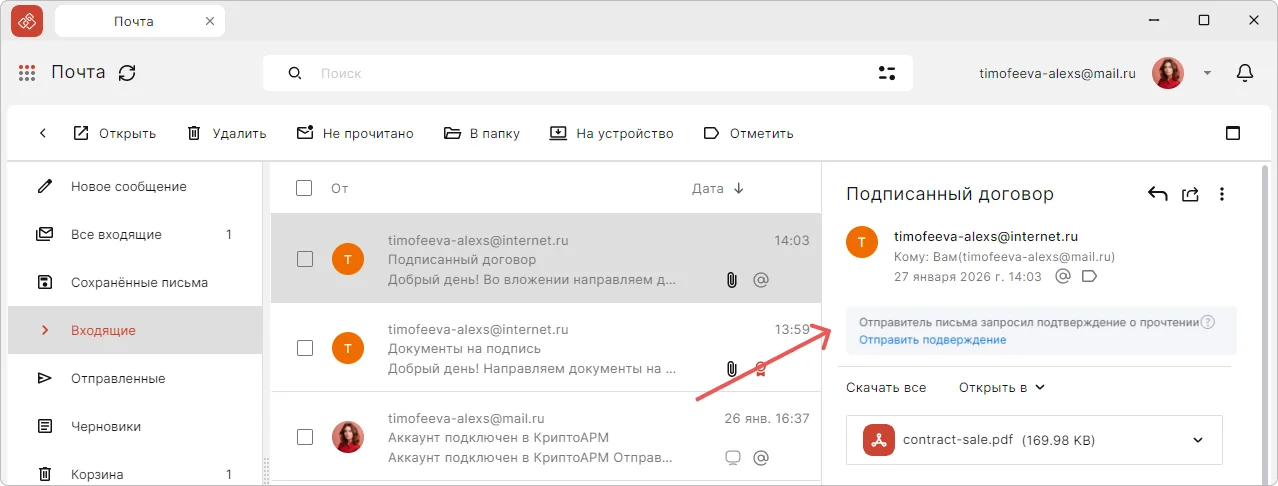The width and height of the screenshot is (1278, 486).
Task: Click the 13:59 email subject Документы на подпись
Action: (x=464, y=349)
